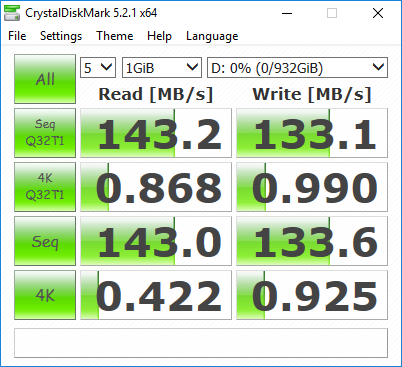Open the File menu
Screen dimensions: 402x367
[17, 36]
